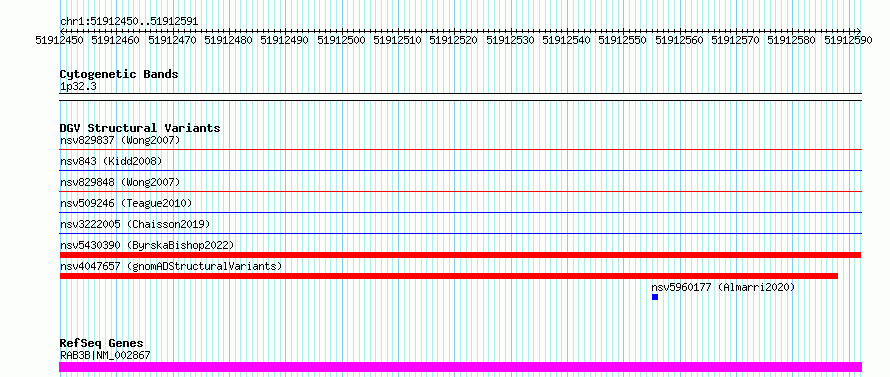Select the nsv5430390 (ByrskaBishop2022) variant label
890x377 pixels.
pyautogui.click(x=147, y=245)
